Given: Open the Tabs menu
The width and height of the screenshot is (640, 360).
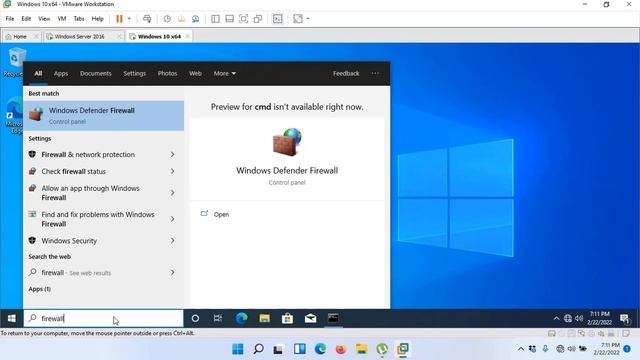Looking at the screenshot, I should click(79, 19).
